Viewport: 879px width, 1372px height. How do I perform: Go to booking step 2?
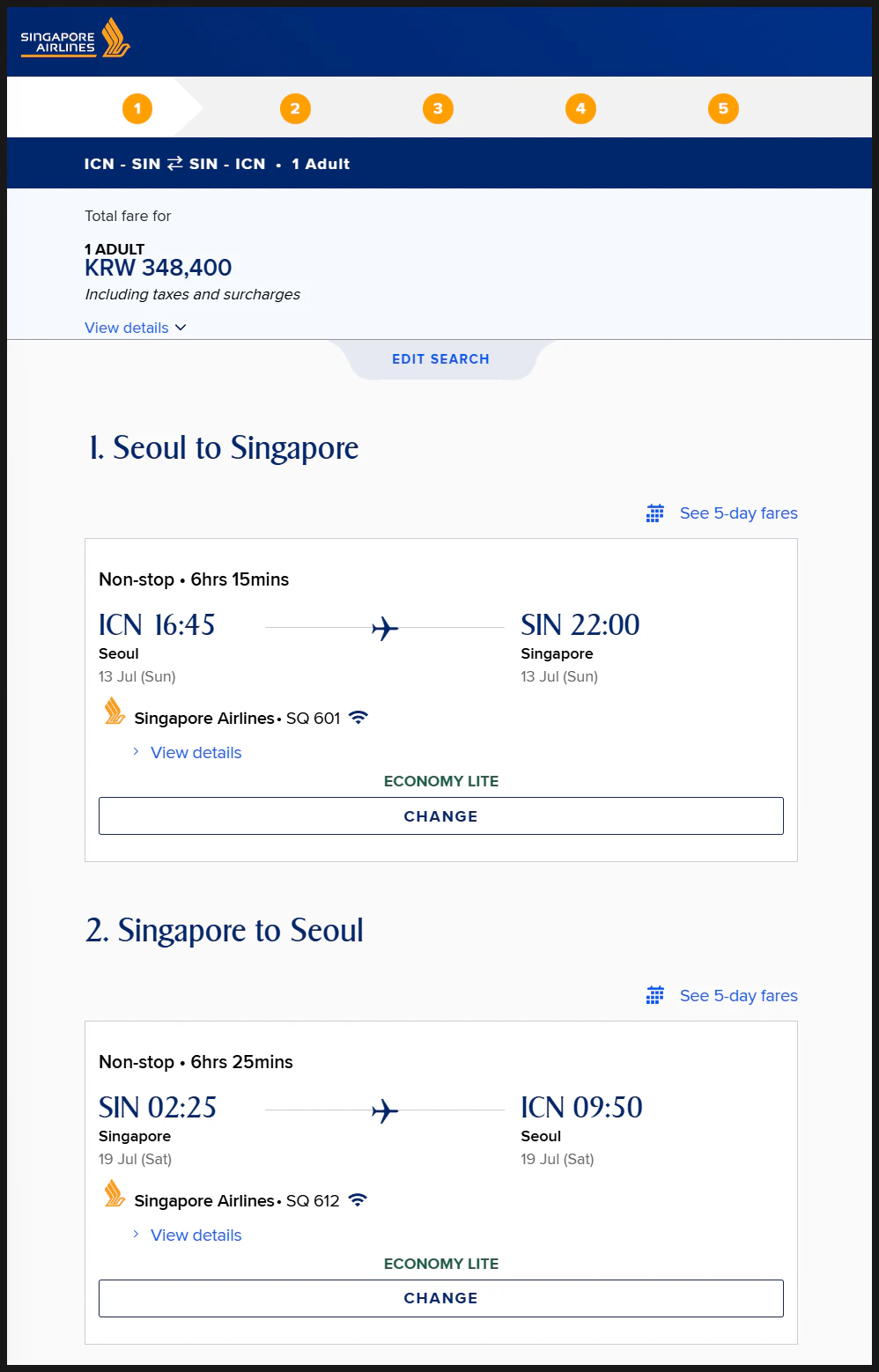click(295, 108)
